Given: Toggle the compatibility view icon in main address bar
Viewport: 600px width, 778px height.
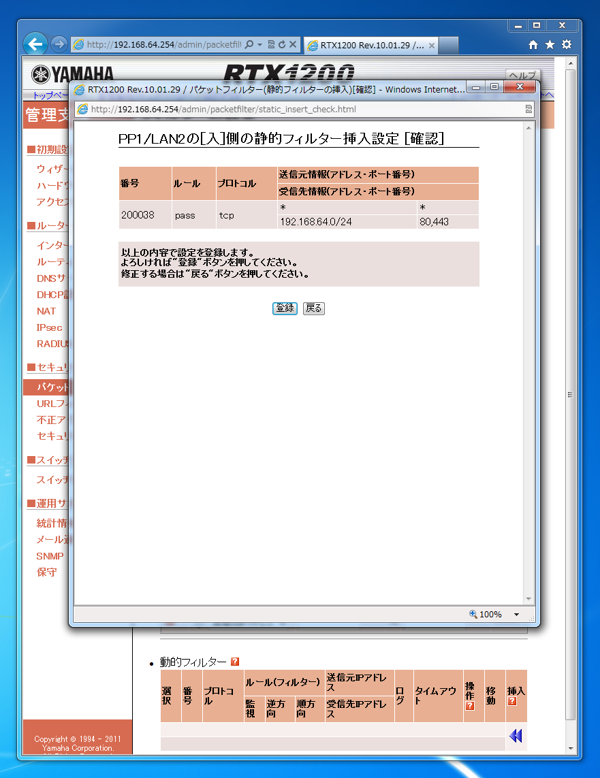Looking at the screenshot, I should click(271, 44).
